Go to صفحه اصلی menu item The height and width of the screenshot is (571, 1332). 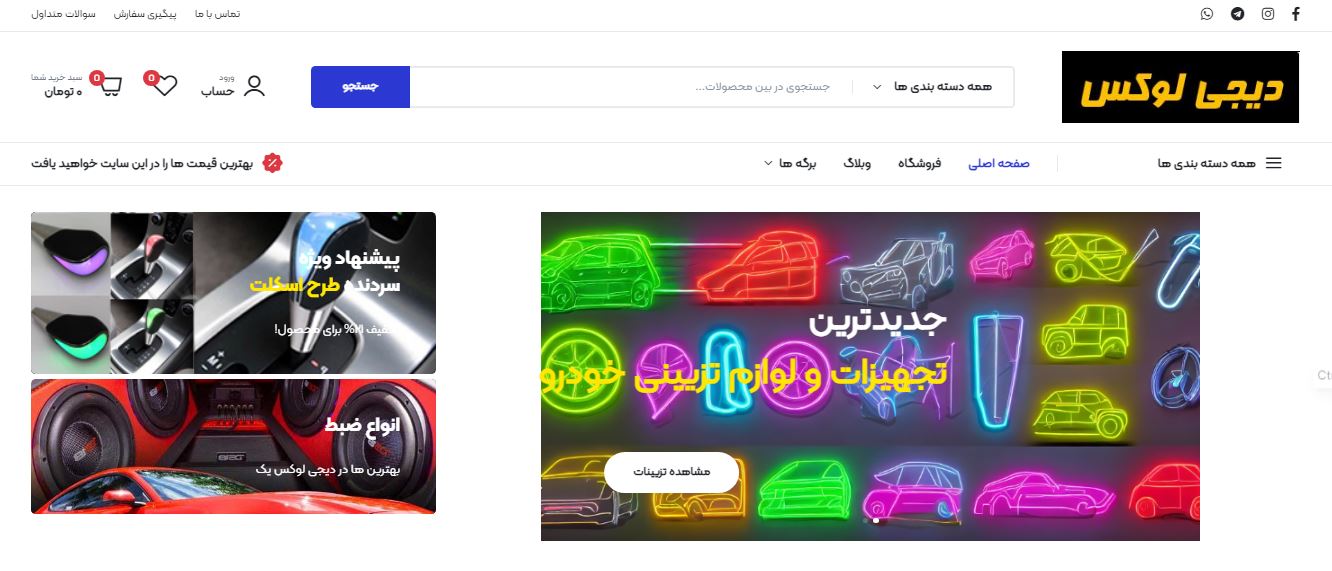(998, 163)
